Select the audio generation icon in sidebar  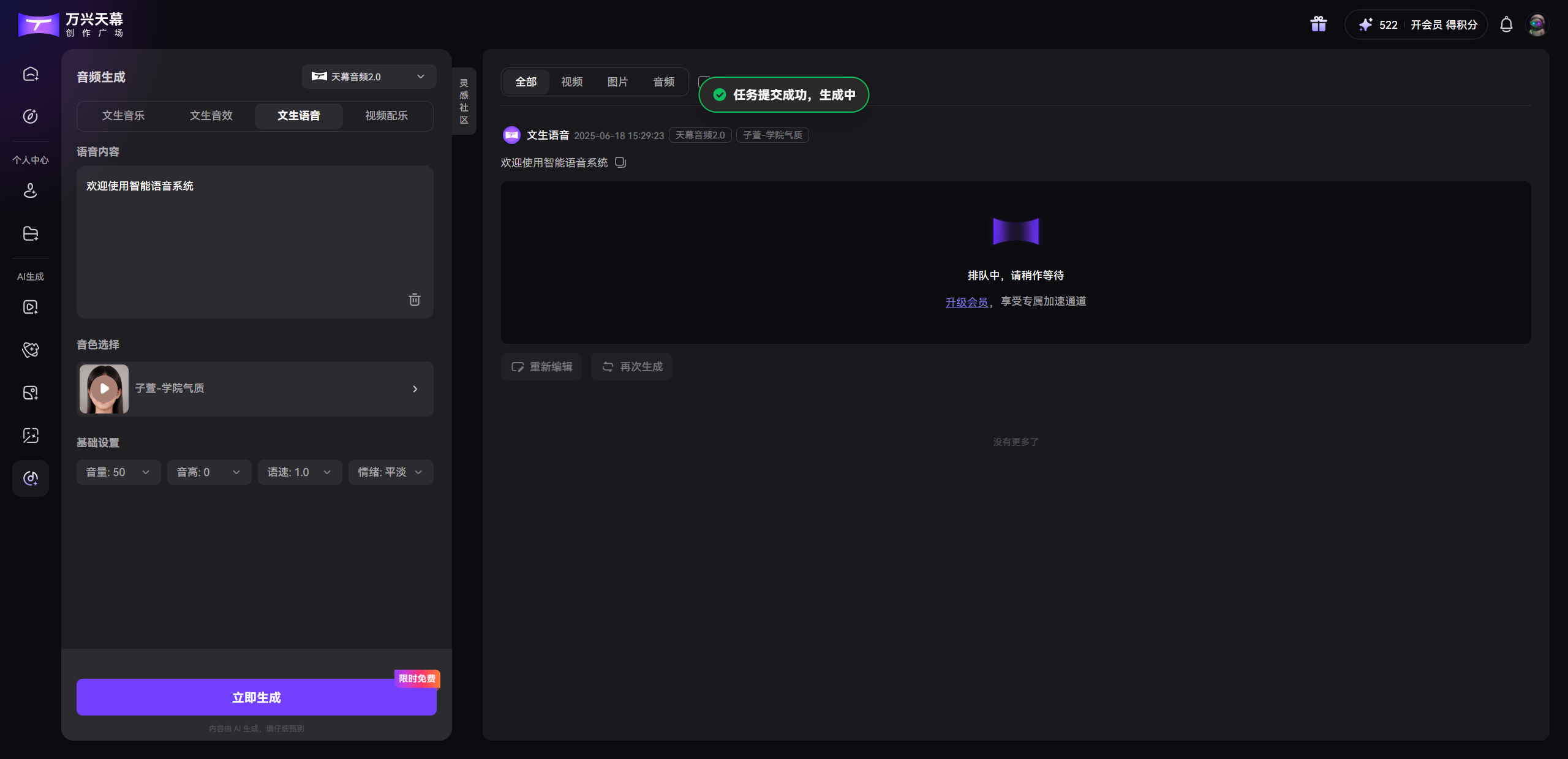tap(30, 478)
